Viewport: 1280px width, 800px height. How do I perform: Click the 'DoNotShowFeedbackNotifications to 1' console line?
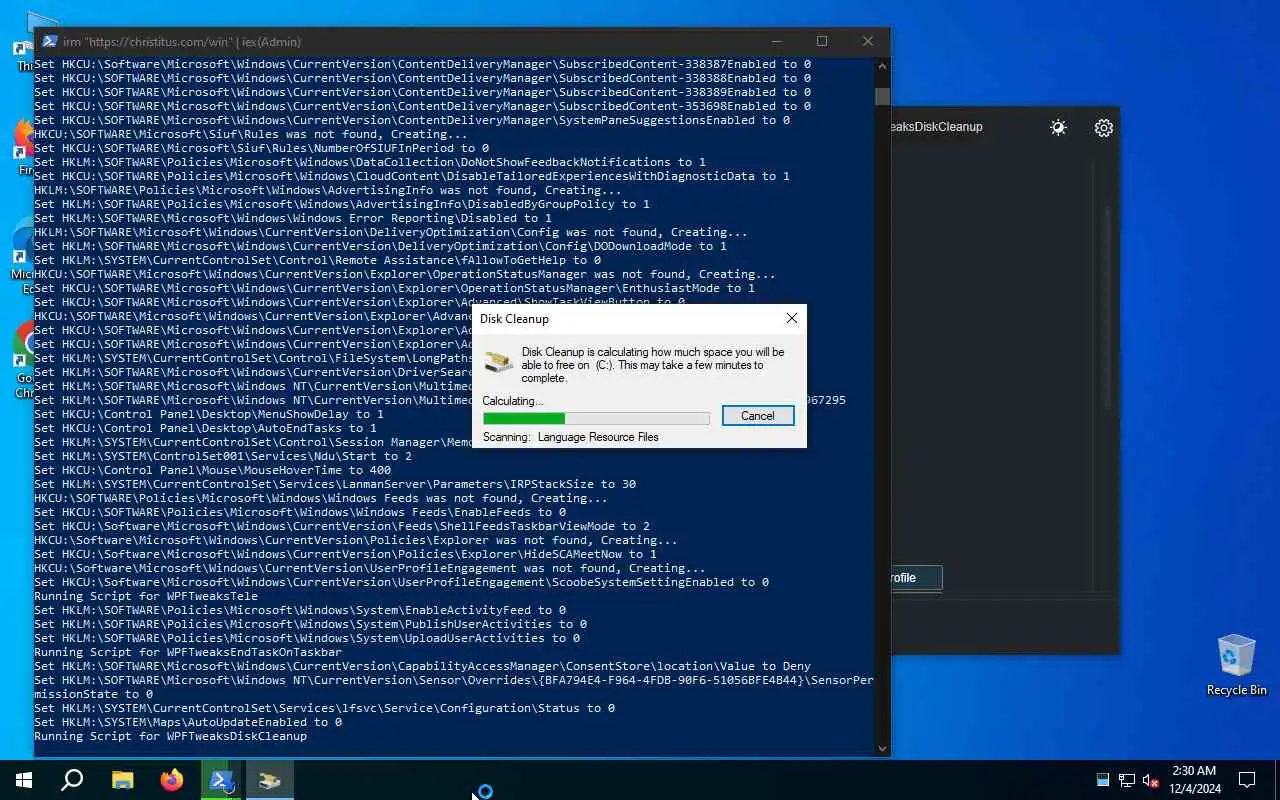(x=370, y=162)
